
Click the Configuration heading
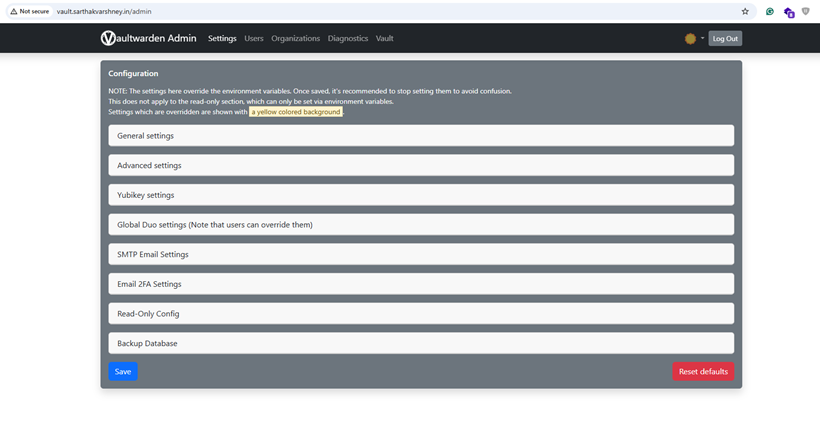(x=133, y=74)
